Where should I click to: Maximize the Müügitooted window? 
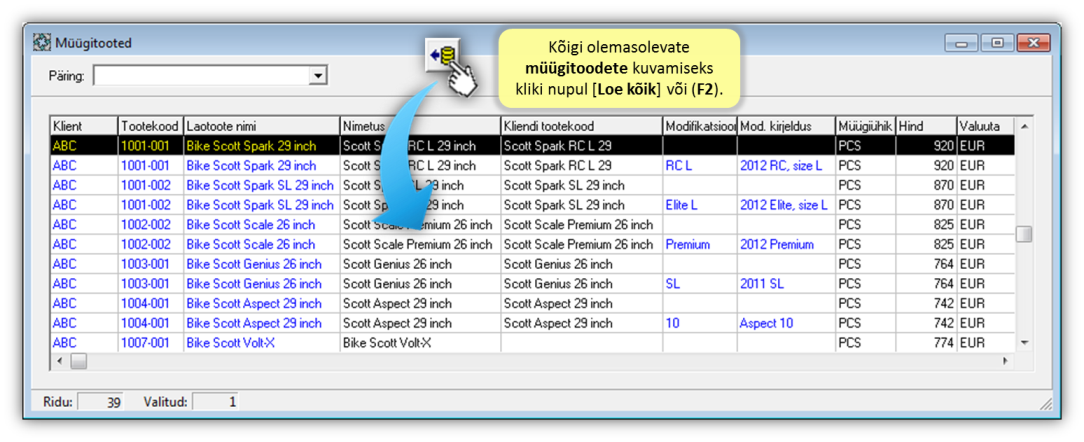pyautogui.click(x=997, y=43)
